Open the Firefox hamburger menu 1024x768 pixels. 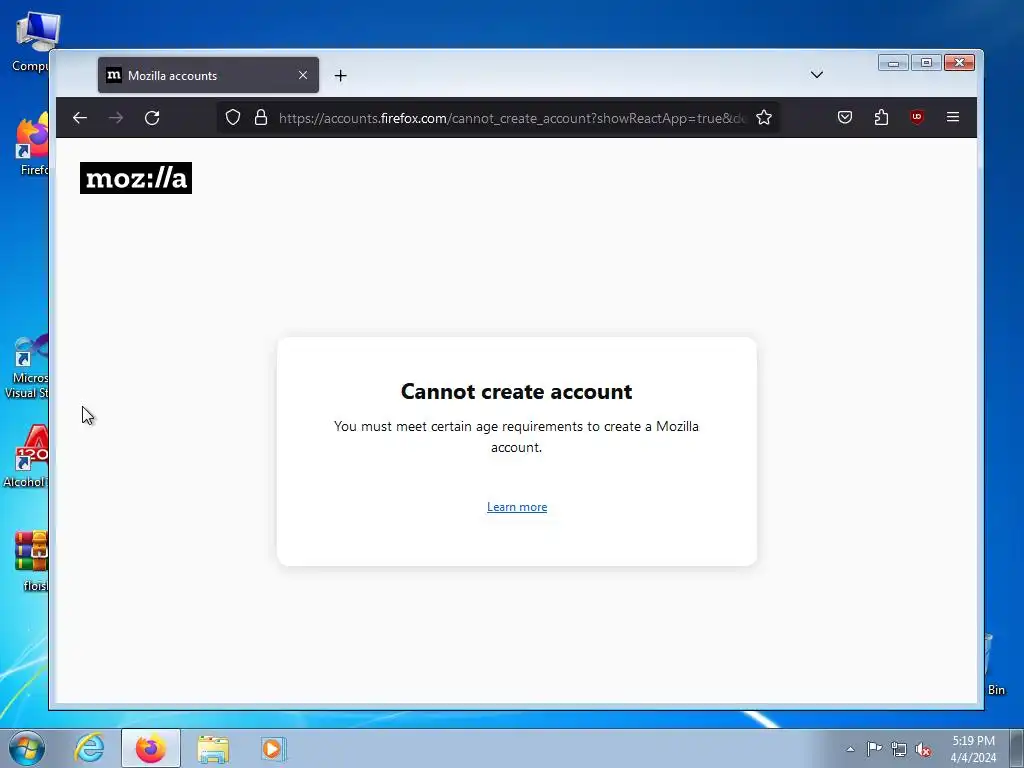[953, 118]
